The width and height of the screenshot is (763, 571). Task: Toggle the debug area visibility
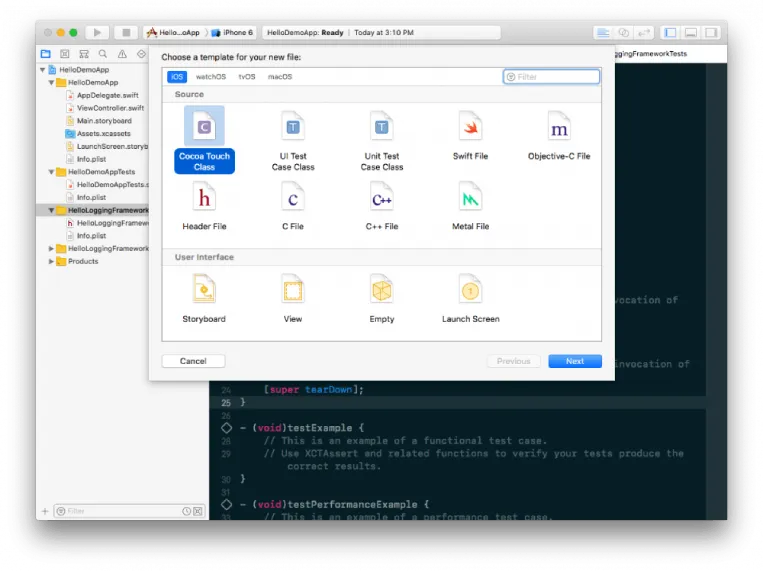(691, 33)
